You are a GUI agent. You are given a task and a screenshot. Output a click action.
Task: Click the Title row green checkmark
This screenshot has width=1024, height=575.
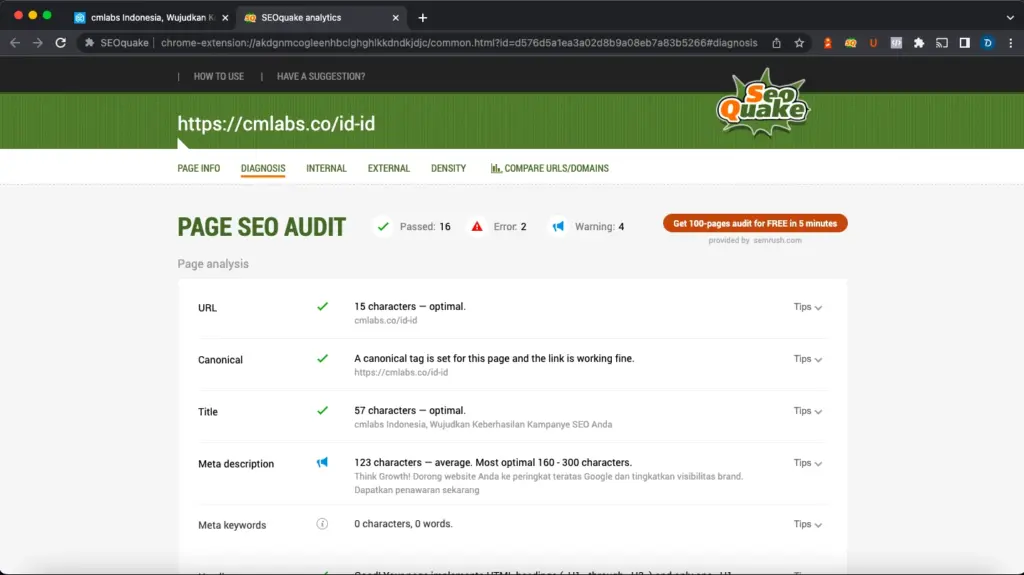click(x=323, y=410)
